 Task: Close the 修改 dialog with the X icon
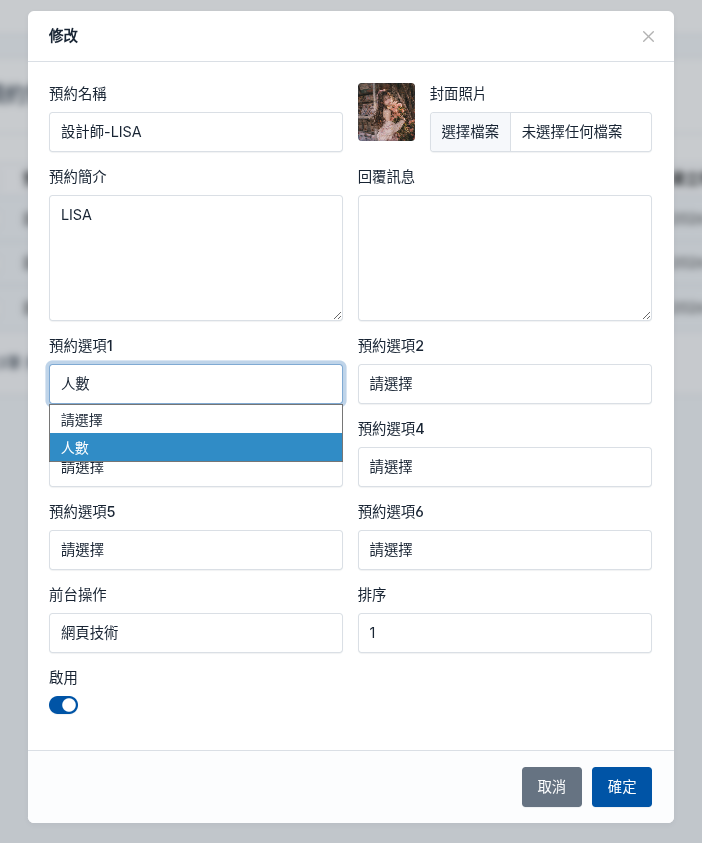coord(648,37)
